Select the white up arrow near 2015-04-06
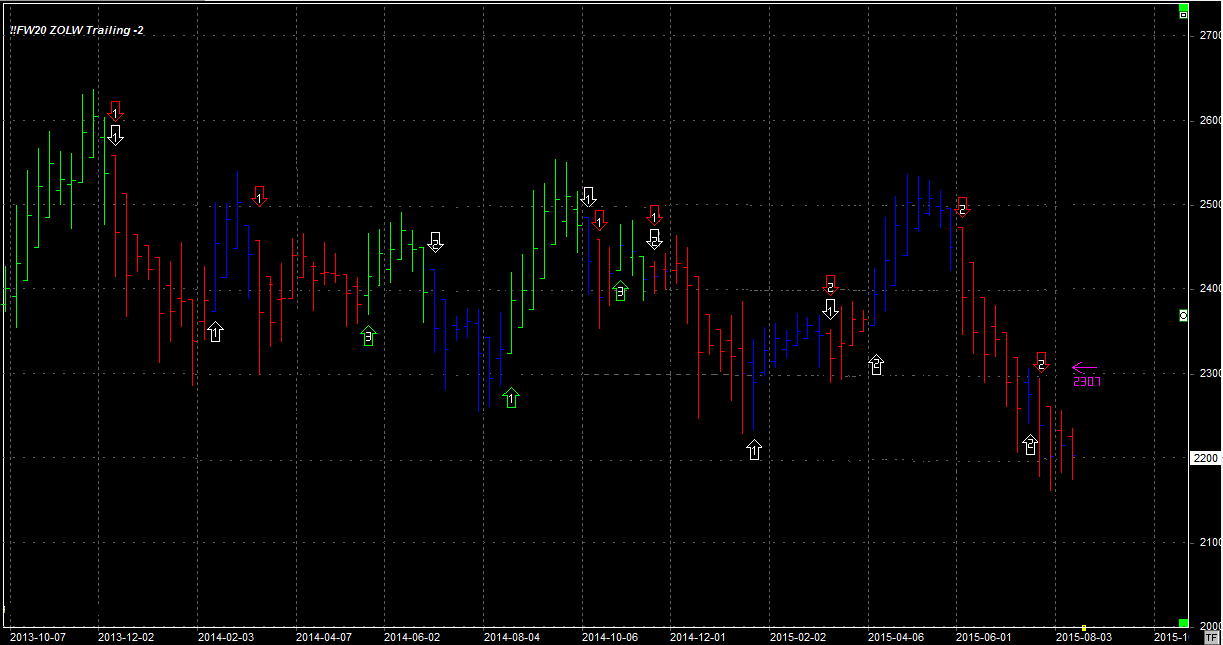1223x645 pixels. (x=876, y=364)
